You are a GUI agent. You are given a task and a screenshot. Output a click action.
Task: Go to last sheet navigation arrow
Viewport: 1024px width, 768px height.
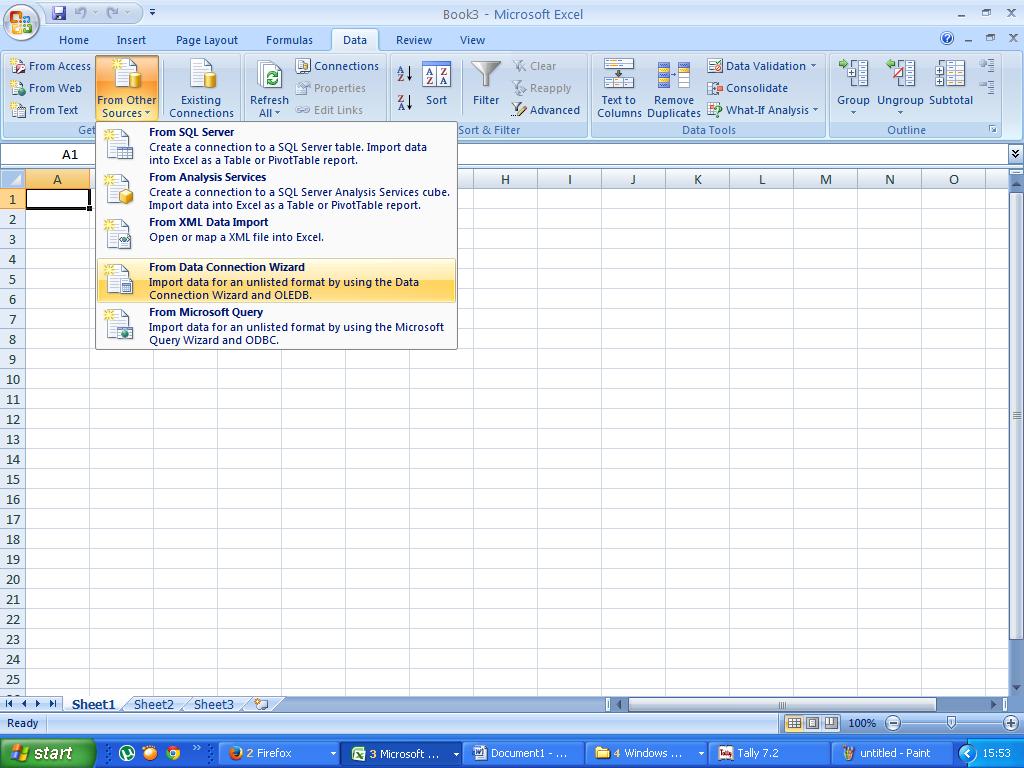point(52,703)
